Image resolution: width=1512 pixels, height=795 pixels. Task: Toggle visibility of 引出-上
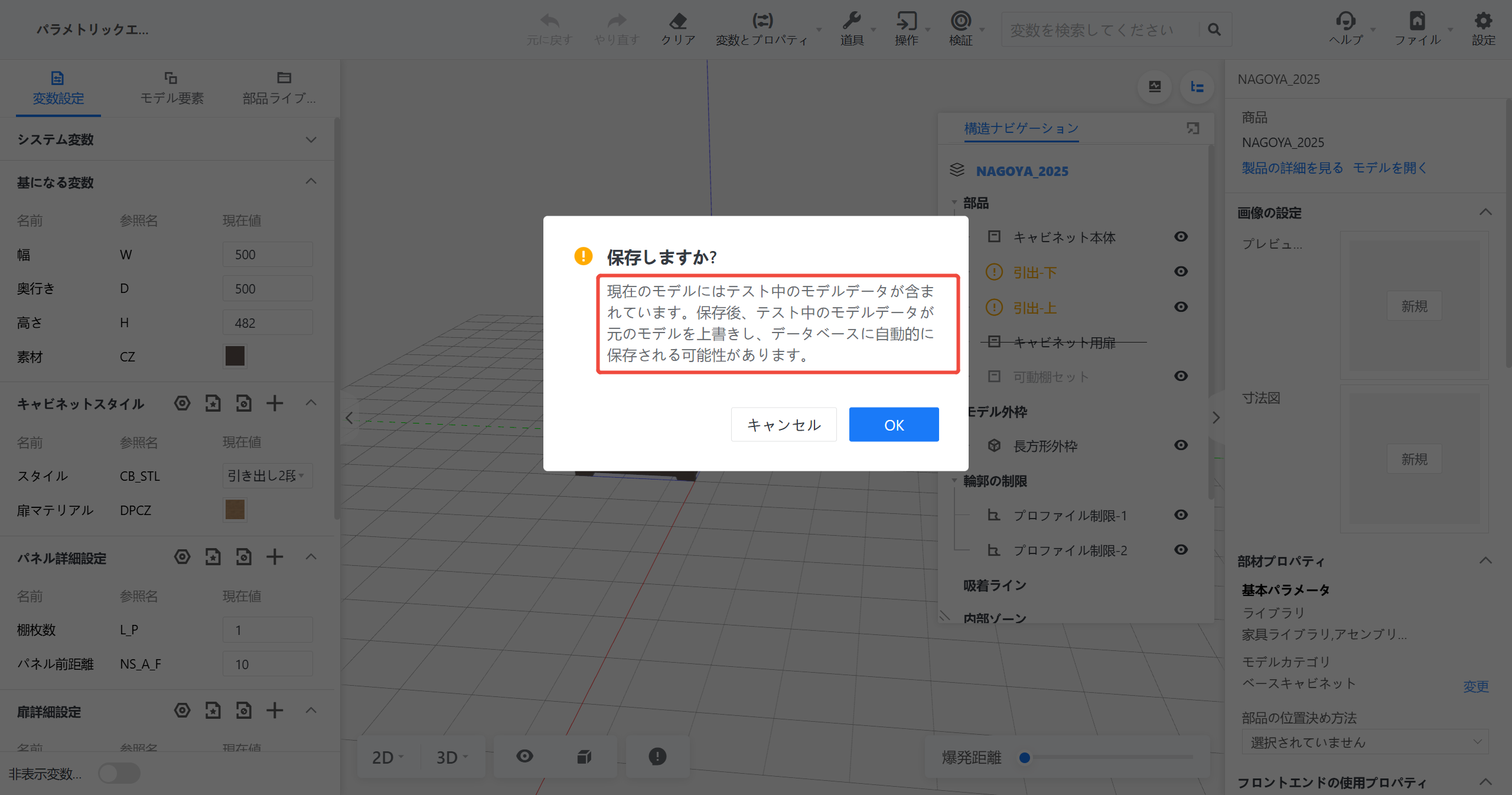tap(1181, 307)
